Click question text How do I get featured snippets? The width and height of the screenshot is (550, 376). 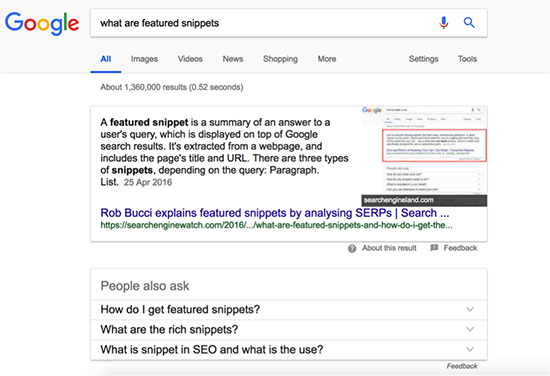click(180, 309)
